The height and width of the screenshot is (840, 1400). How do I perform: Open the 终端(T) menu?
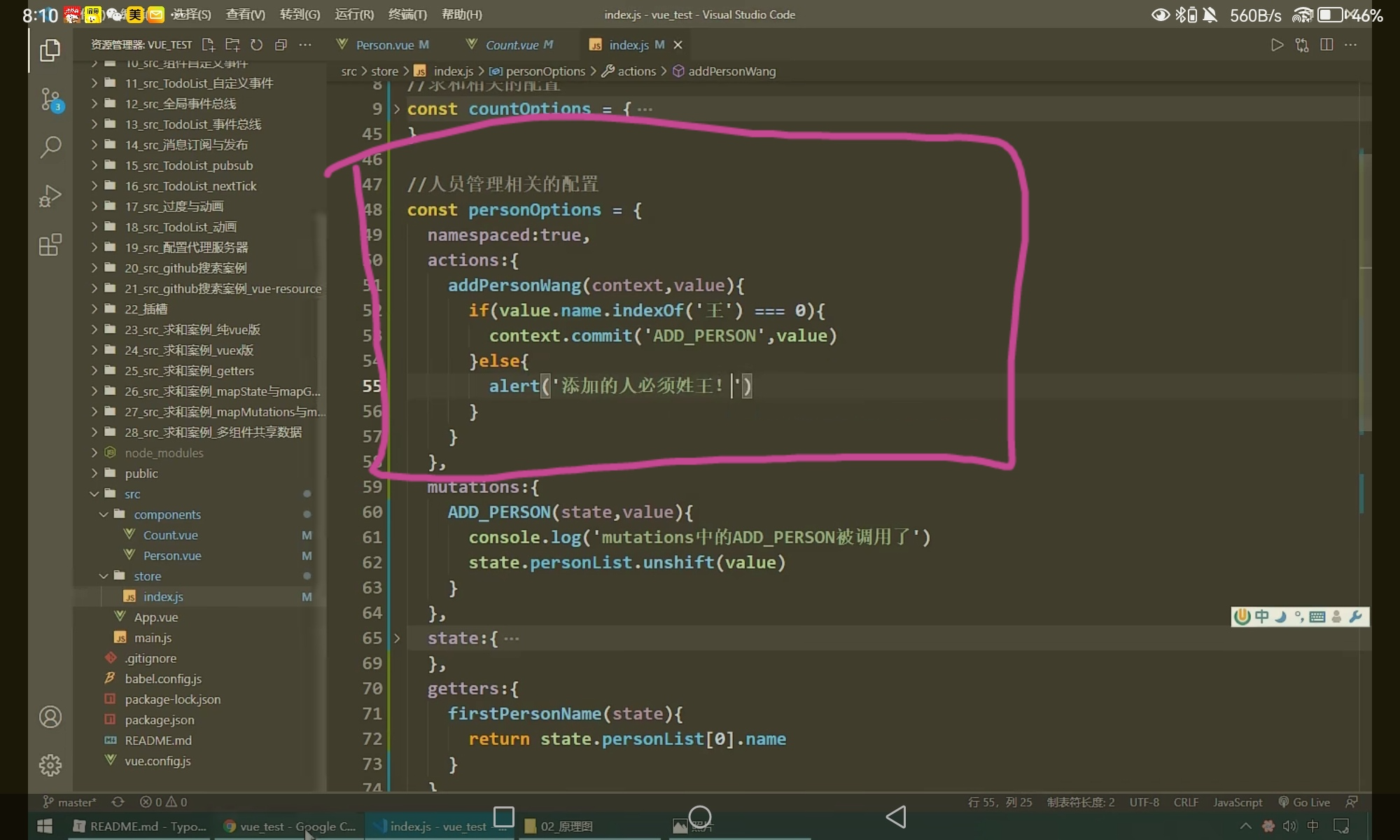coord(407,14)
